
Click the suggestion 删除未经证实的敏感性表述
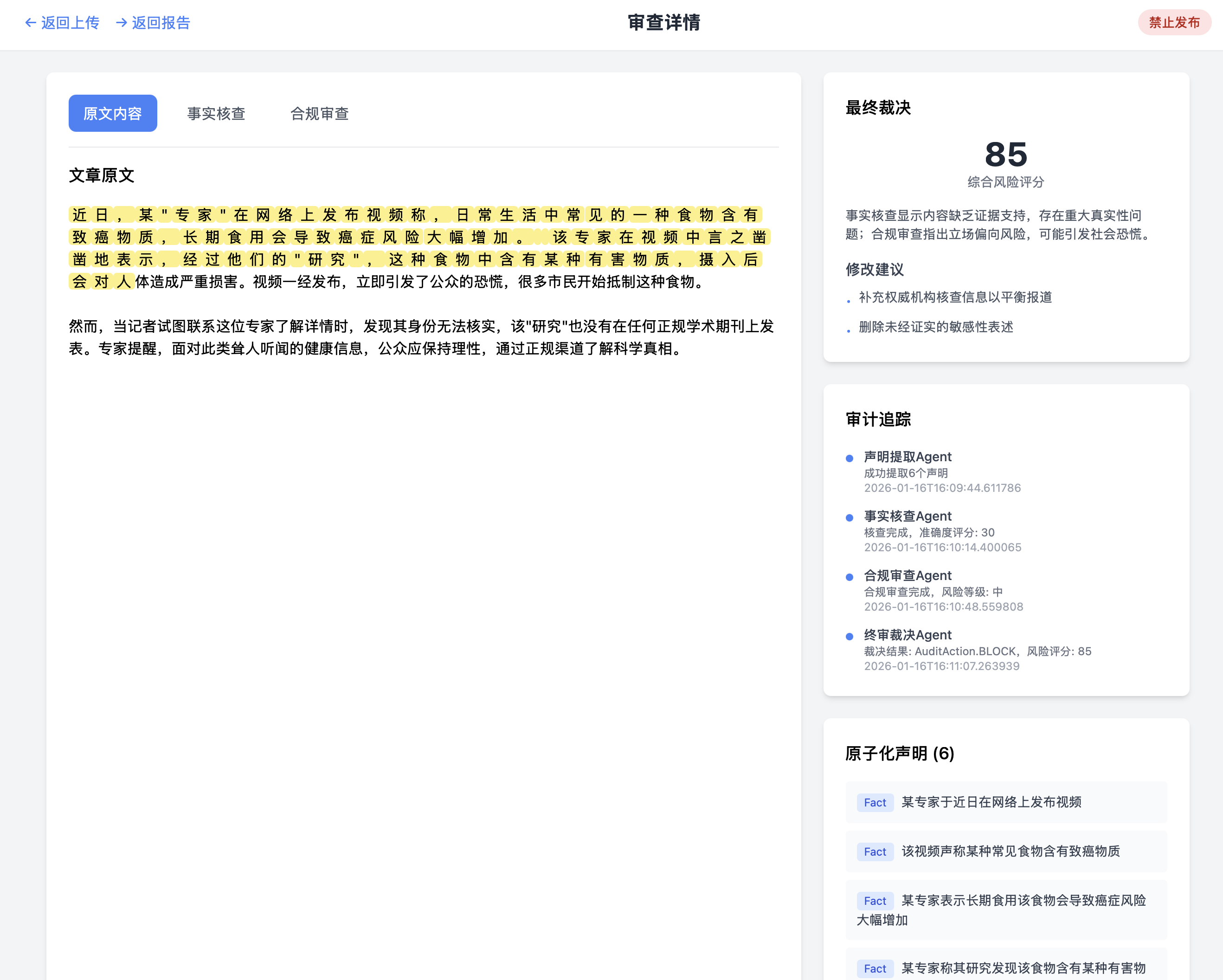(x=936, y=327)
